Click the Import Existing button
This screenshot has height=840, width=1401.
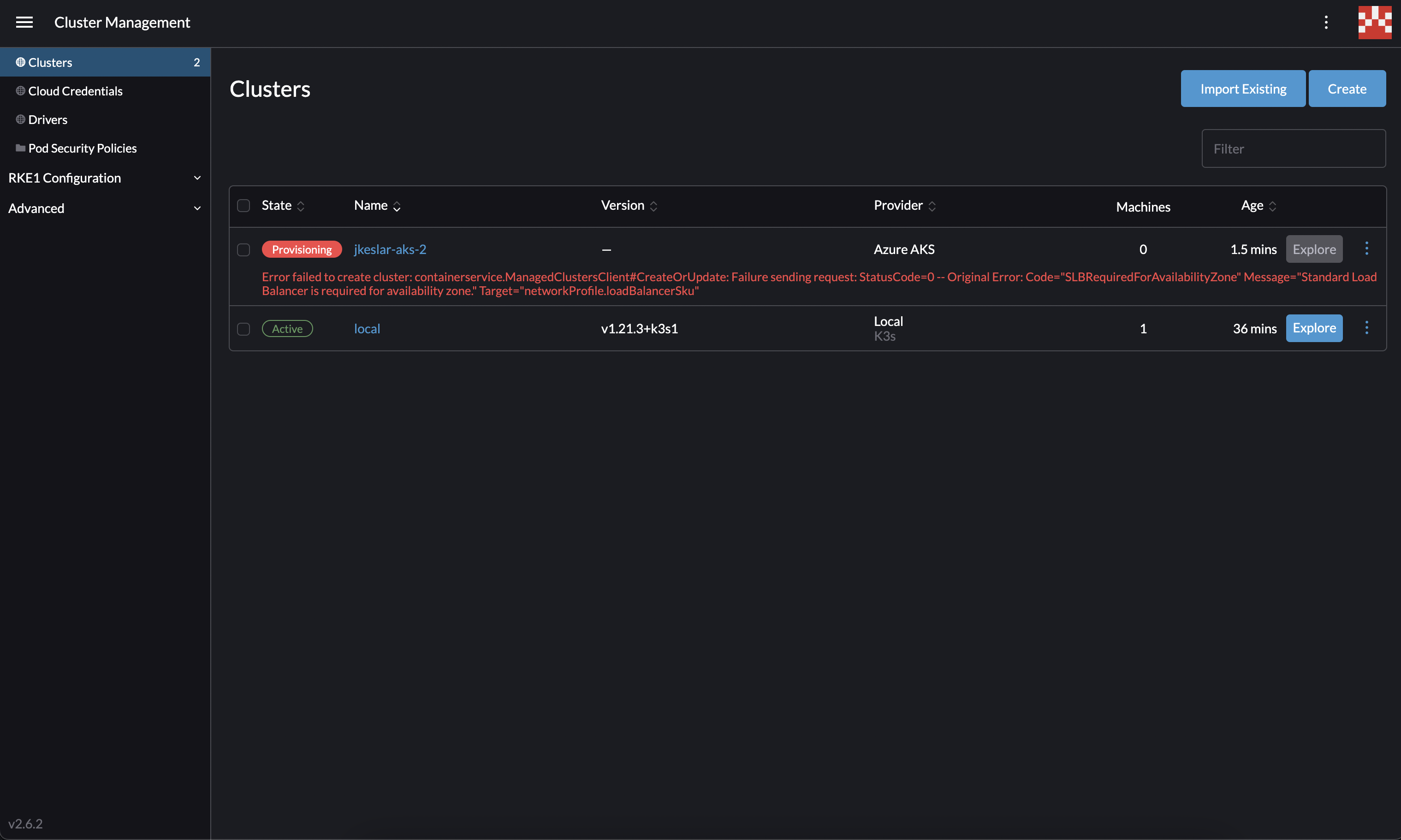tap(1242, 89)
